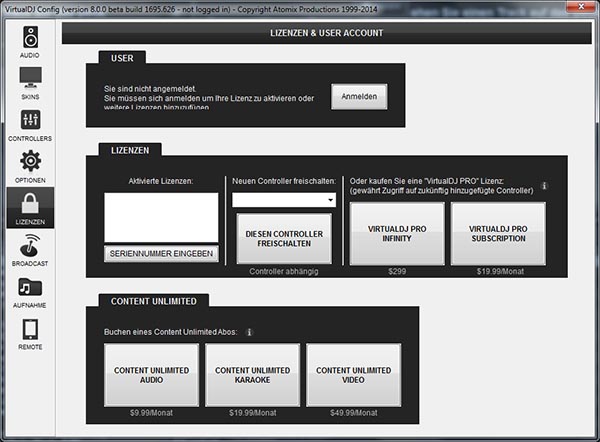Open the Skins monitor icon
Screen dimensions: 600x442
pyautogui.click(x=30, y=77)
